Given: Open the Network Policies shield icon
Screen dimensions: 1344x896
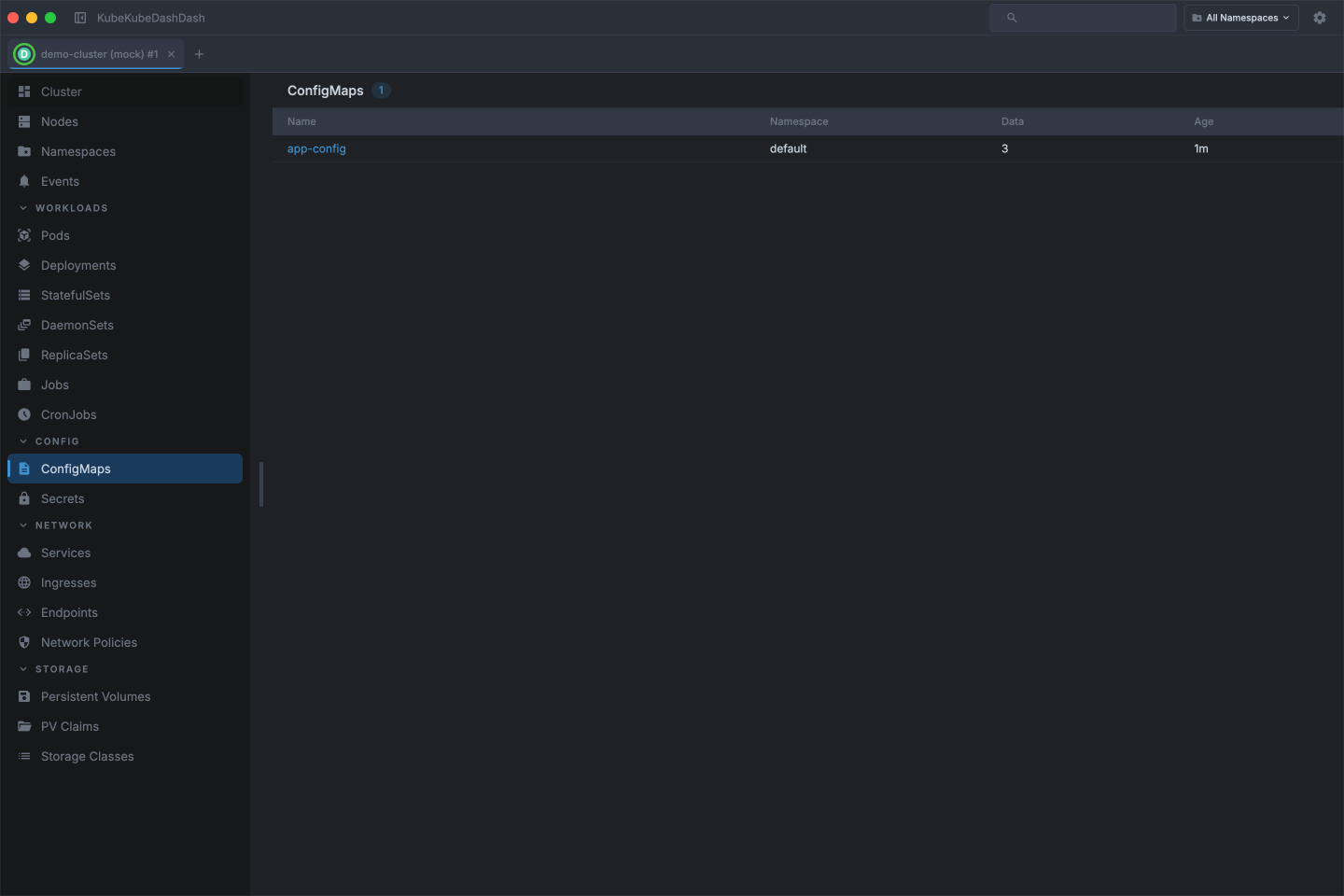Looking at the screenshot, I should pos(24,642).
